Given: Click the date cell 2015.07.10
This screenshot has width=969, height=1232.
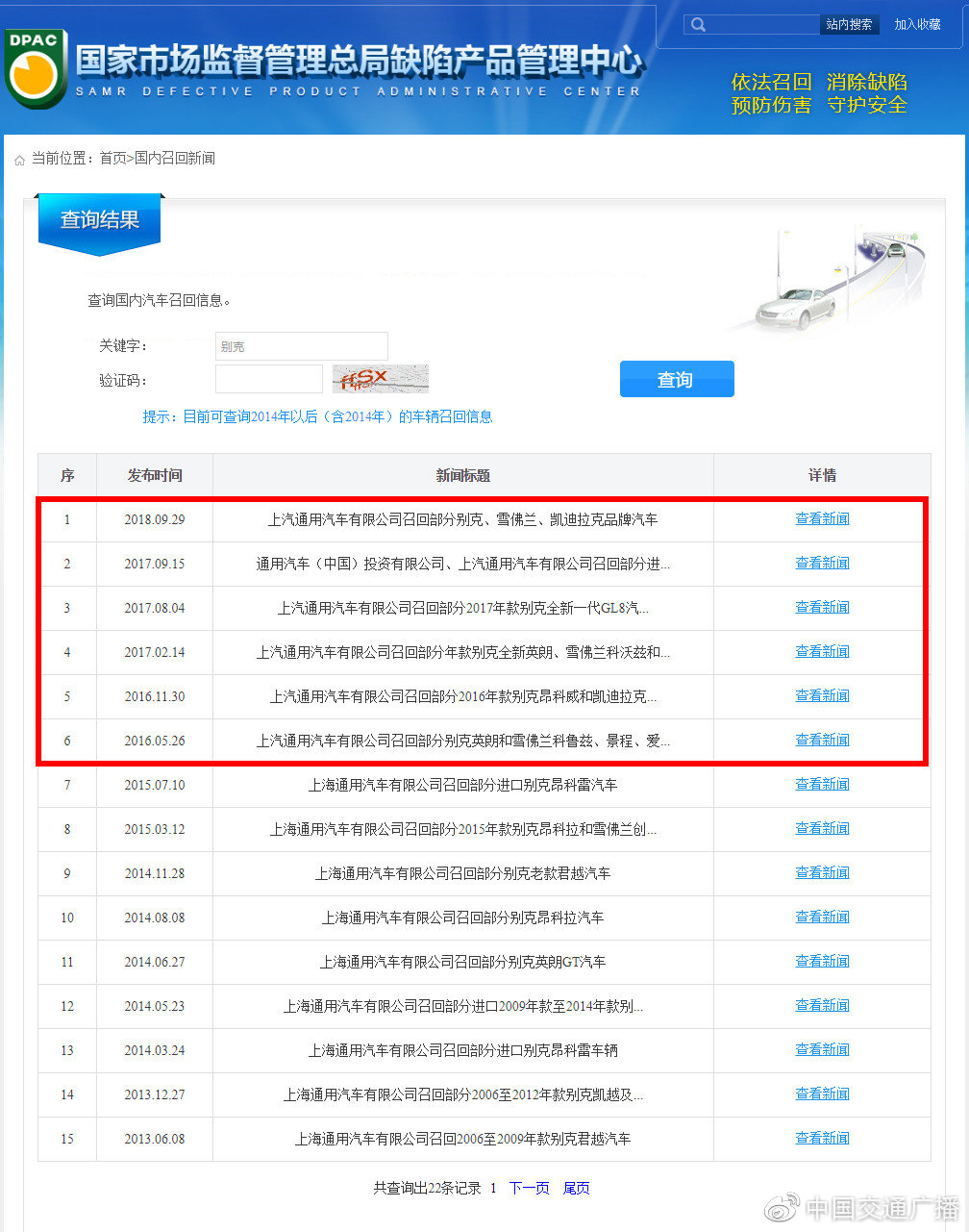Looking at the screenshot, I should [155, 785].
